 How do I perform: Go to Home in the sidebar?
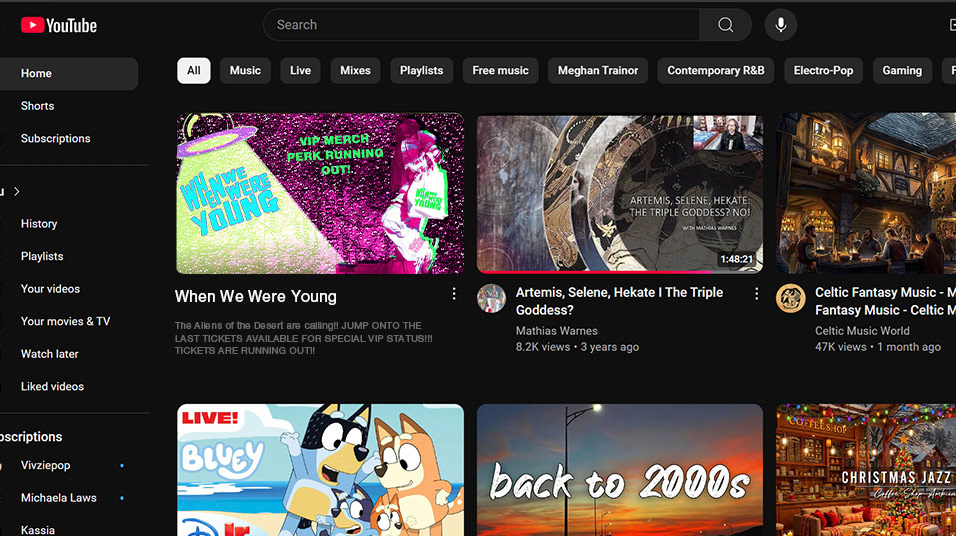point(69,74)
